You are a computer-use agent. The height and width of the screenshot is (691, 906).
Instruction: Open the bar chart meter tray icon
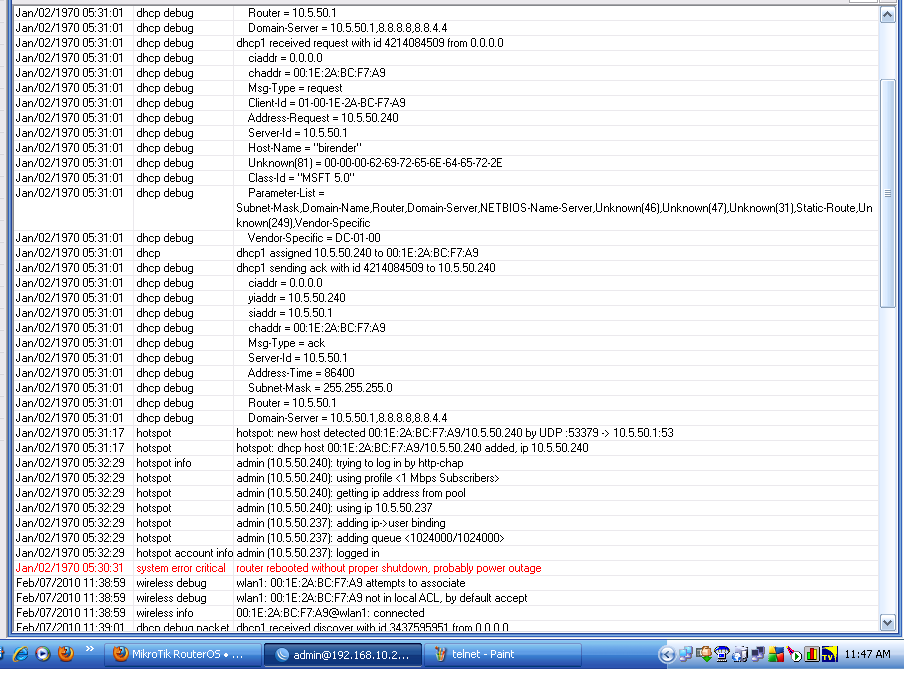812,655
